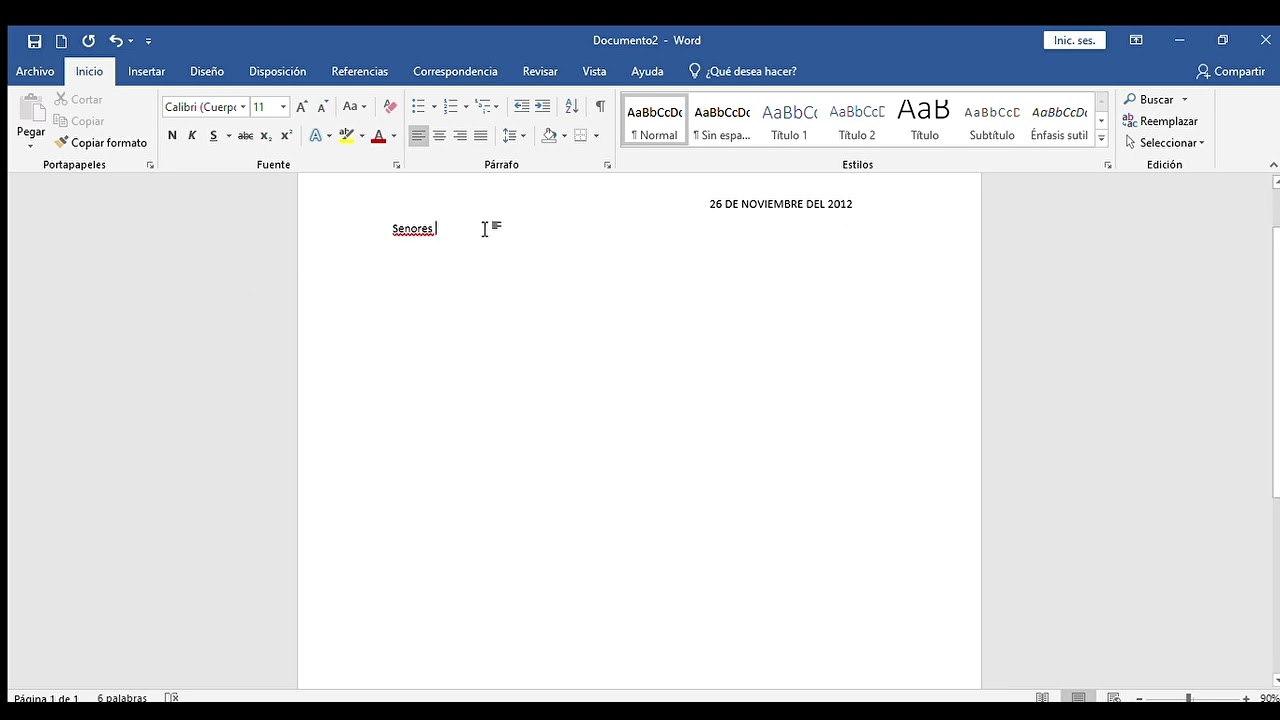Increase font size with the large A icon
Viewport: 1280px width, 720px height.
click(x=302, y=106)
